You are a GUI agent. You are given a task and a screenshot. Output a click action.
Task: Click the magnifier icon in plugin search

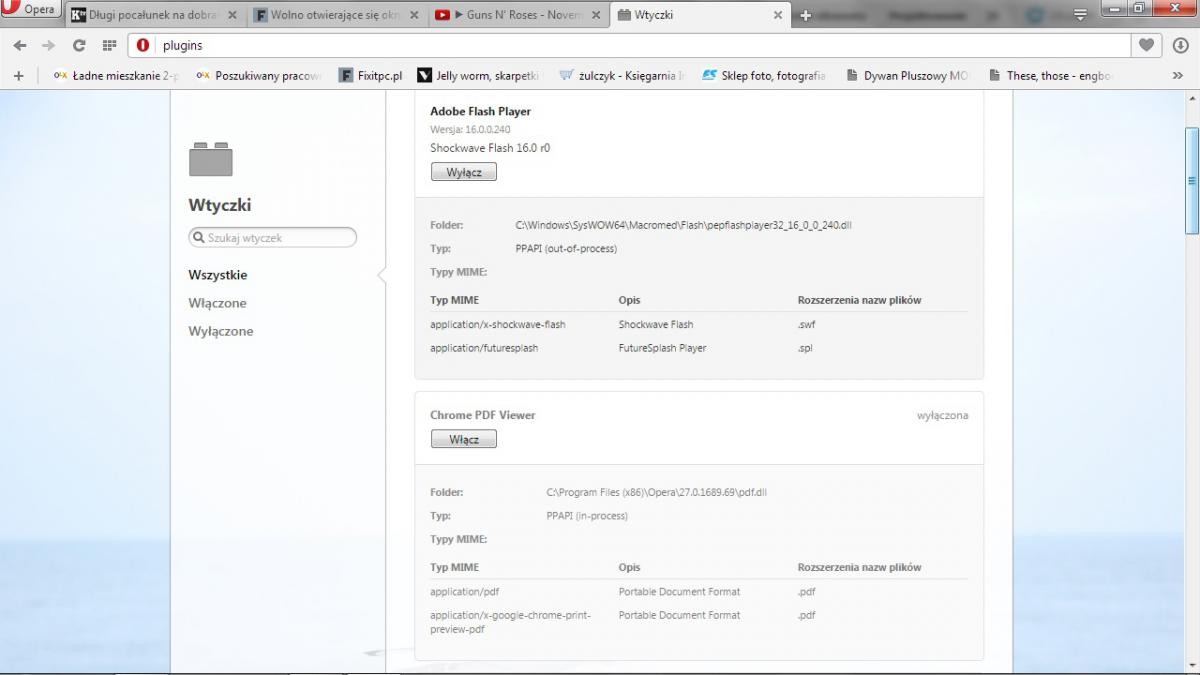click(199, 238)
